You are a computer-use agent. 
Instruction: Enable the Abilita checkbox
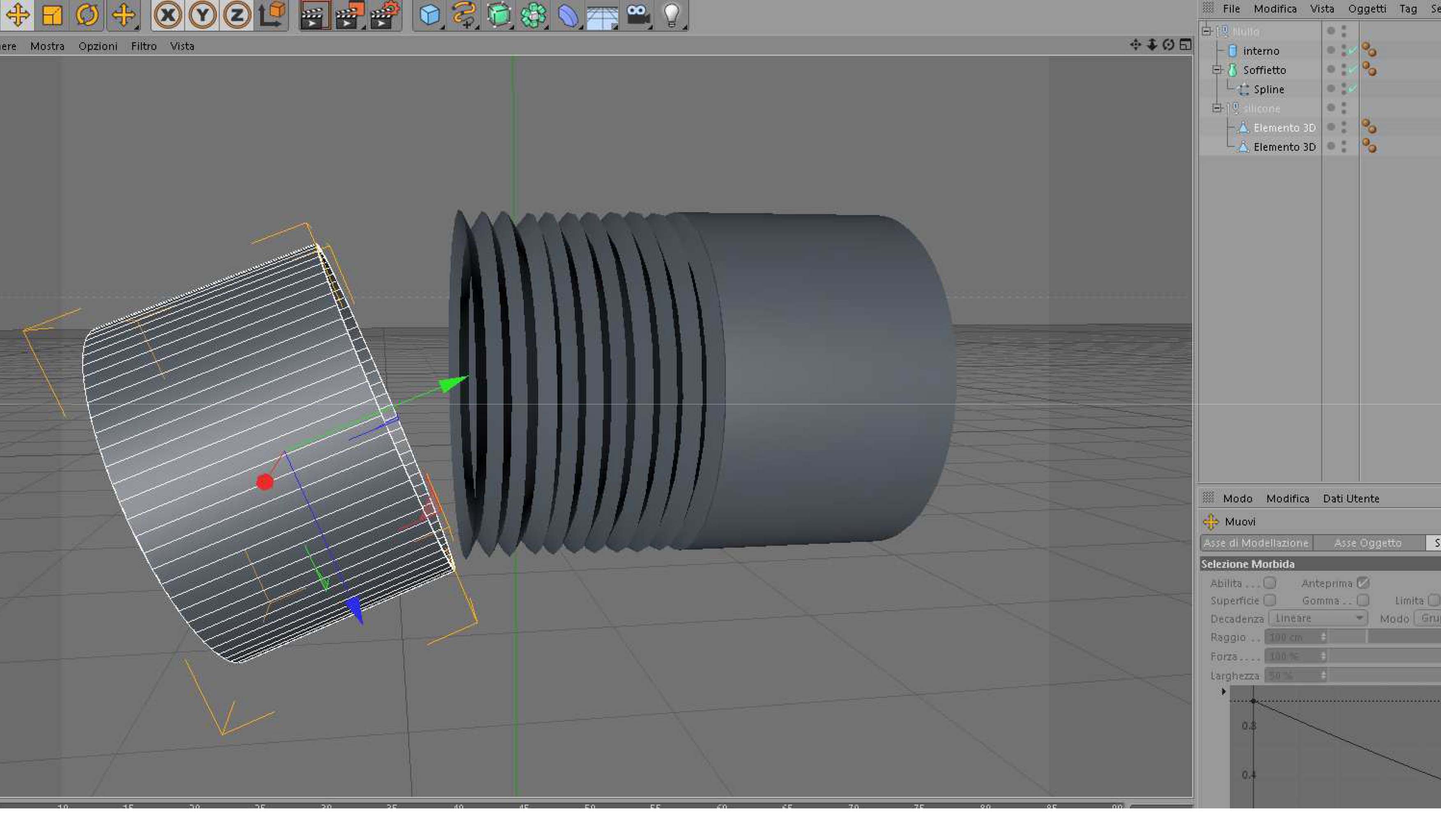coord(1270,583)
